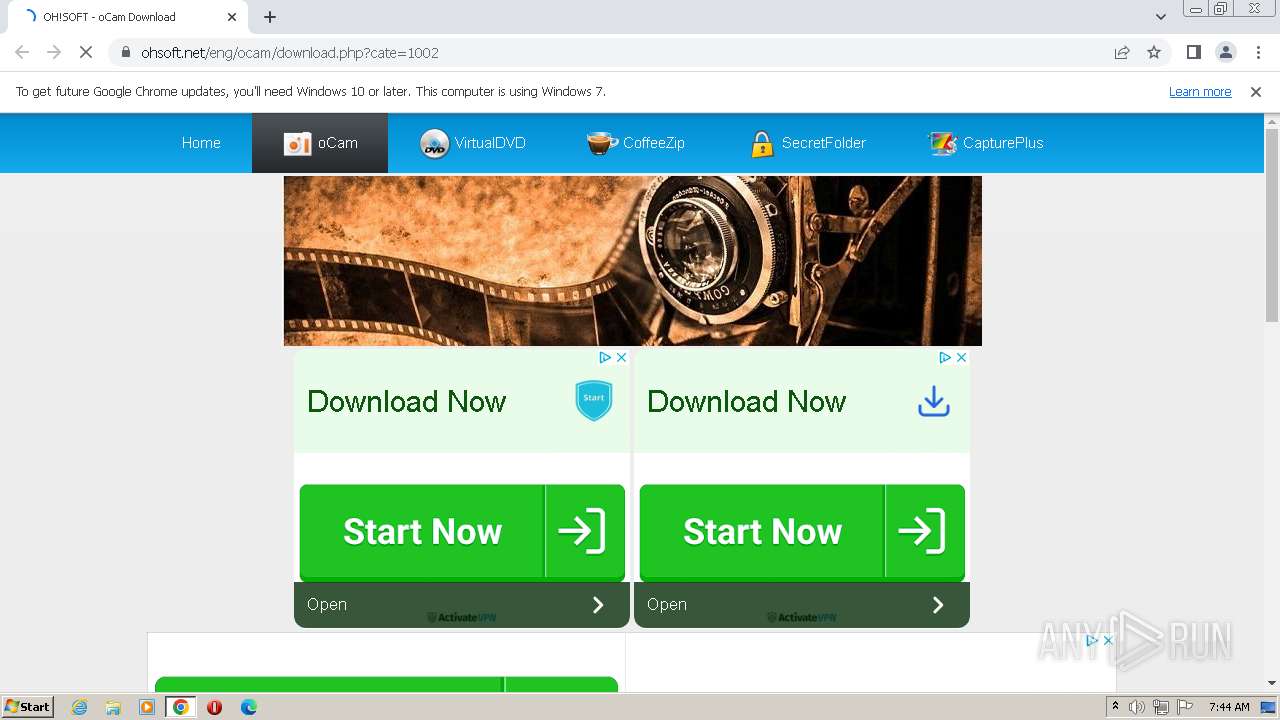Open AdChoices info on left ad
Image resolution: width=1280 pixels, height=720 pixels.
point(605,357)
